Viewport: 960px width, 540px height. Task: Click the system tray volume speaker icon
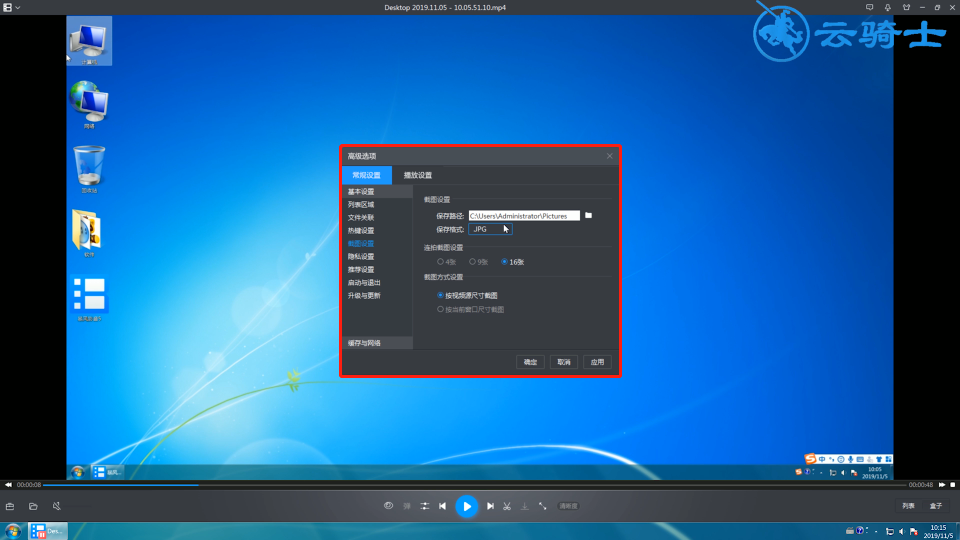[x=902, y=531]
